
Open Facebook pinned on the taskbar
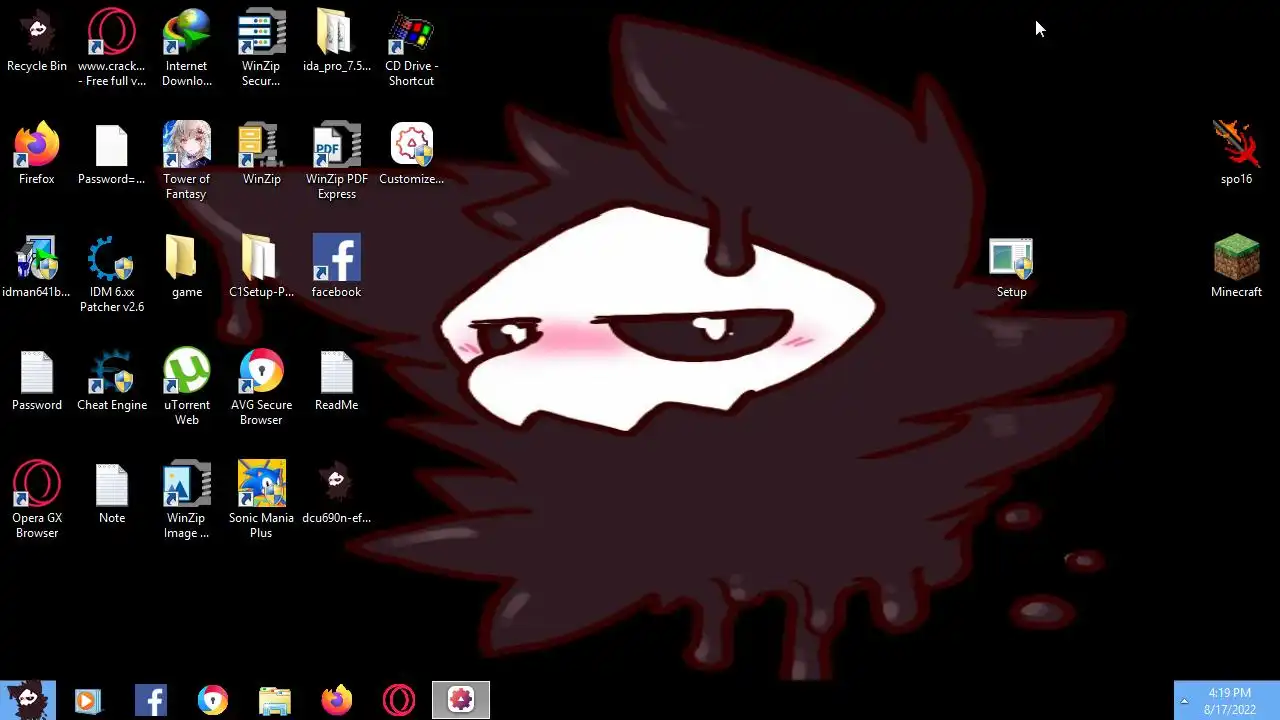coord(151,700)
